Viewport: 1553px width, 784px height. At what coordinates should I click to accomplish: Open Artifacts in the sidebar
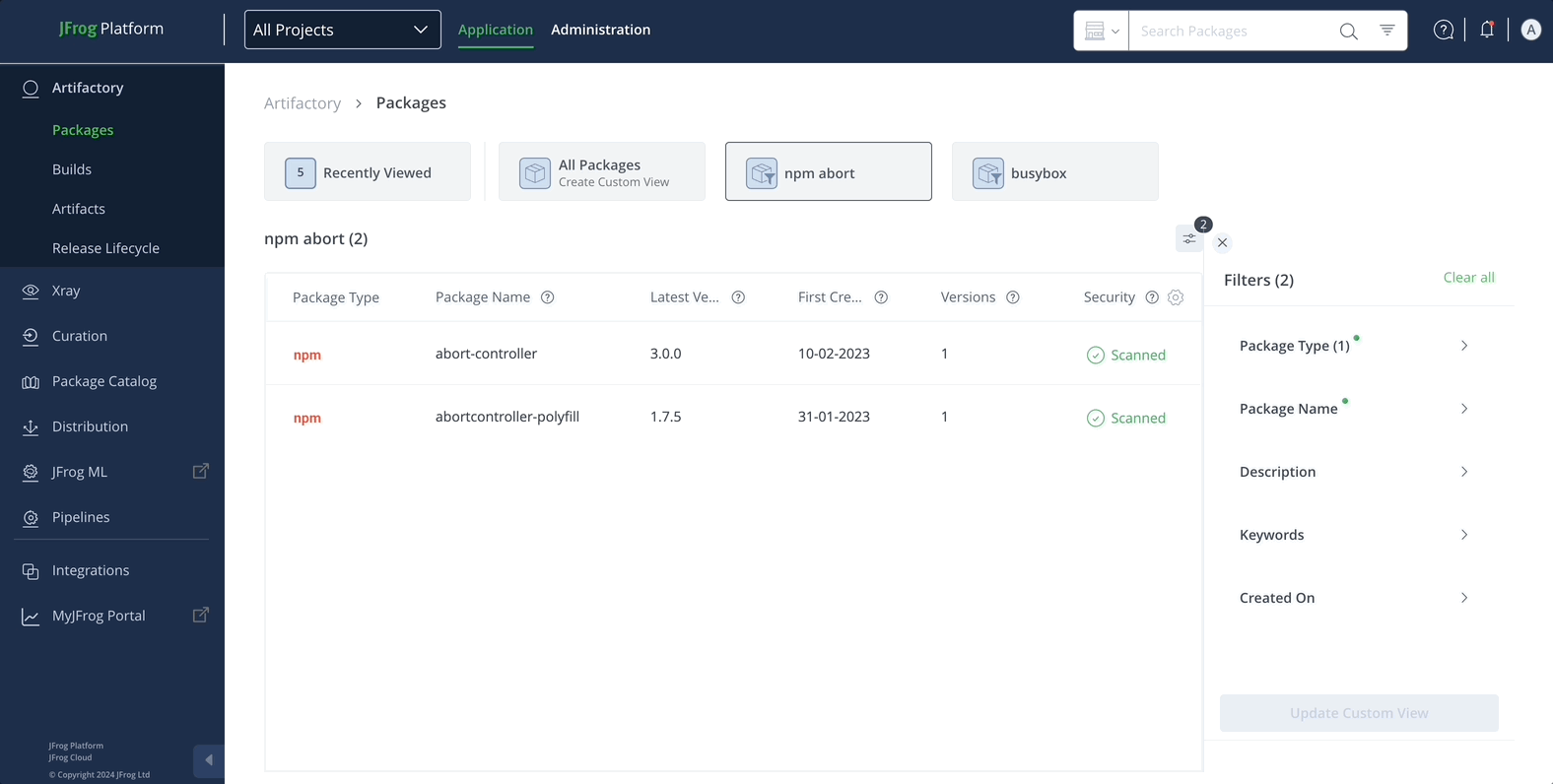click(x=79, y=209)
